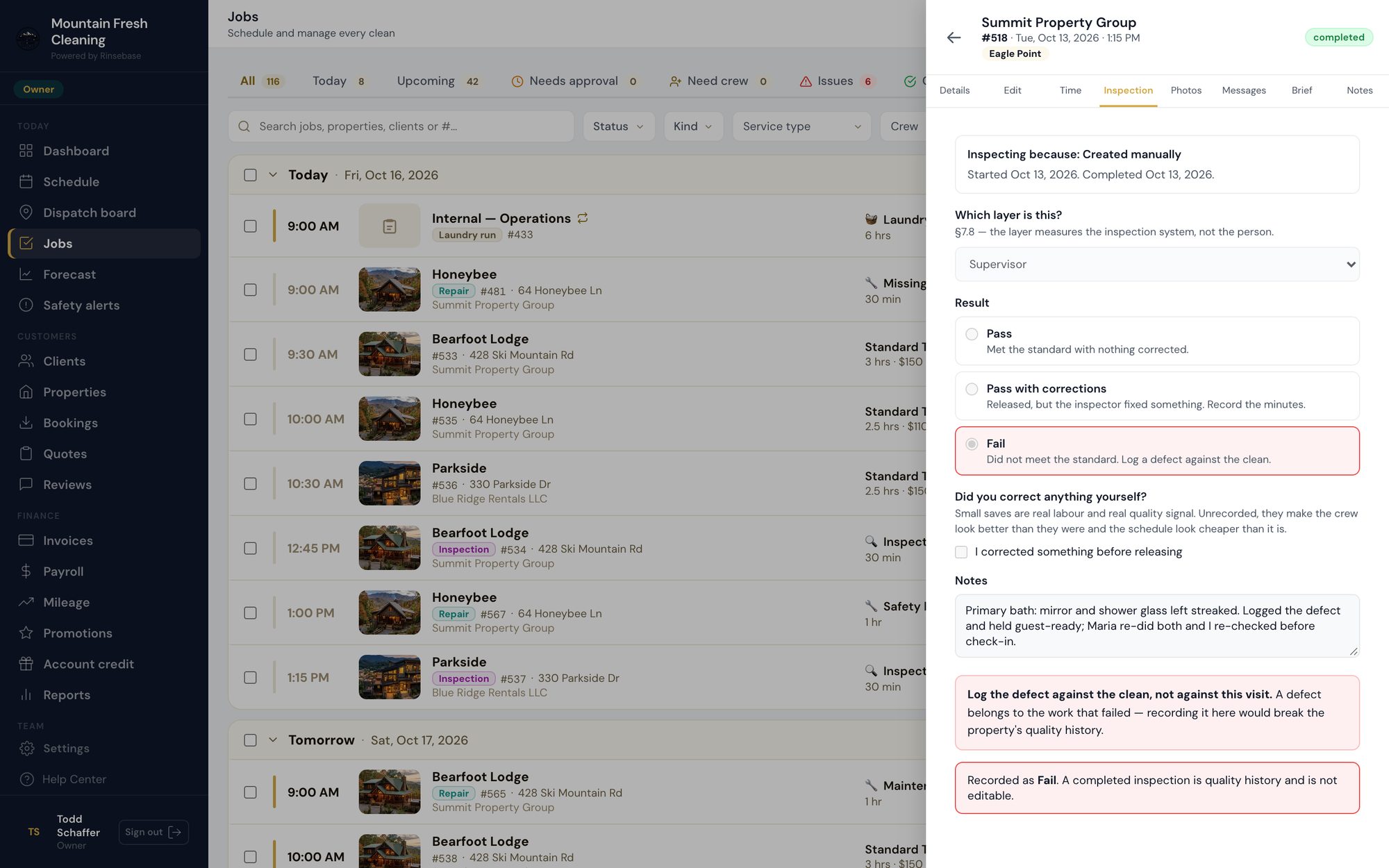
Task: Open Settings gear icon in sidebar
Action: (26, 749)
